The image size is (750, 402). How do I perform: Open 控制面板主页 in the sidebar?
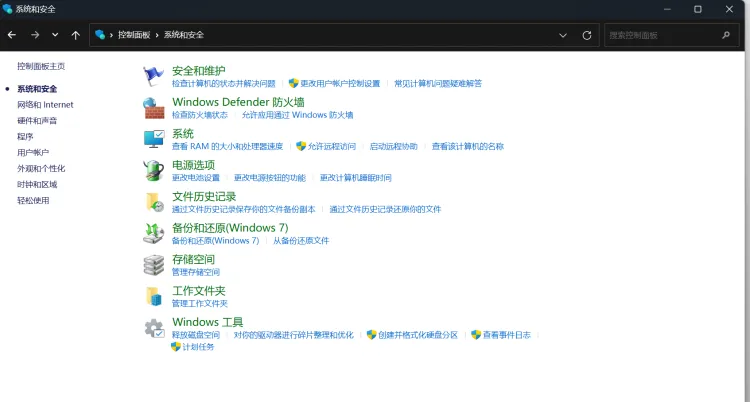41,66
